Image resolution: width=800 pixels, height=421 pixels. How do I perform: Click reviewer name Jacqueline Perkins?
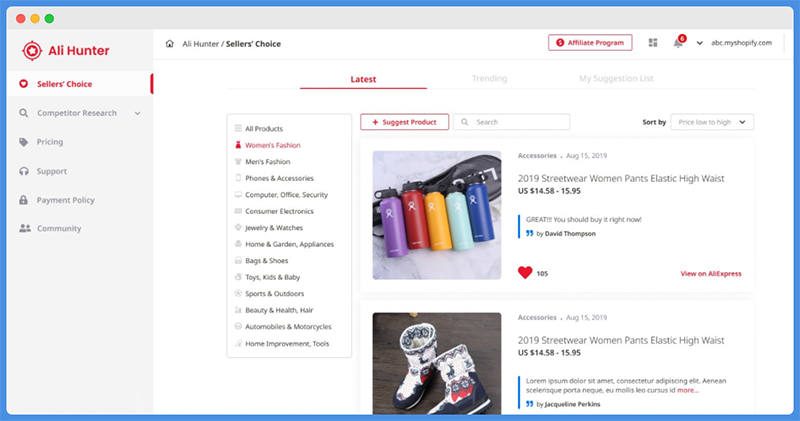pyautogui.click(x=572, y=404)
